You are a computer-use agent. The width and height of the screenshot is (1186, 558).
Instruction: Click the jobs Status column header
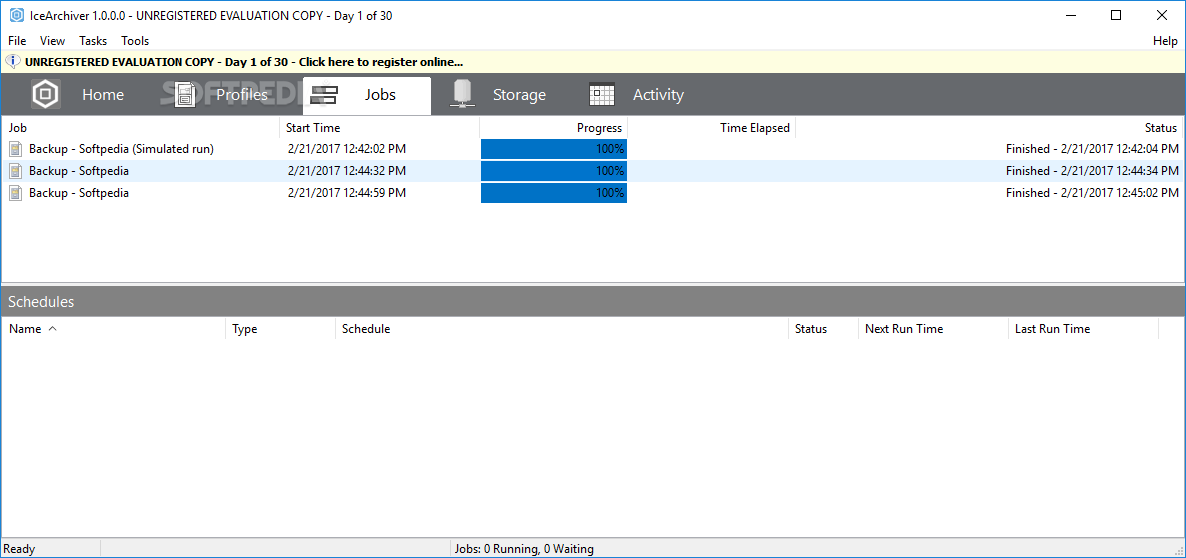(990, 128)
